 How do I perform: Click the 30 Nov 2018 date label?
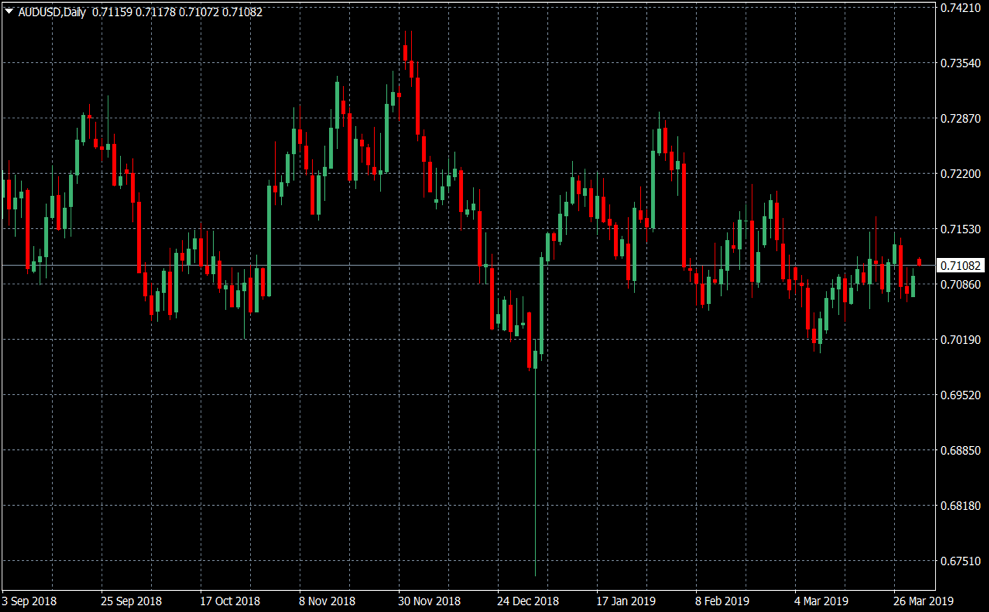tap(429, 601)
